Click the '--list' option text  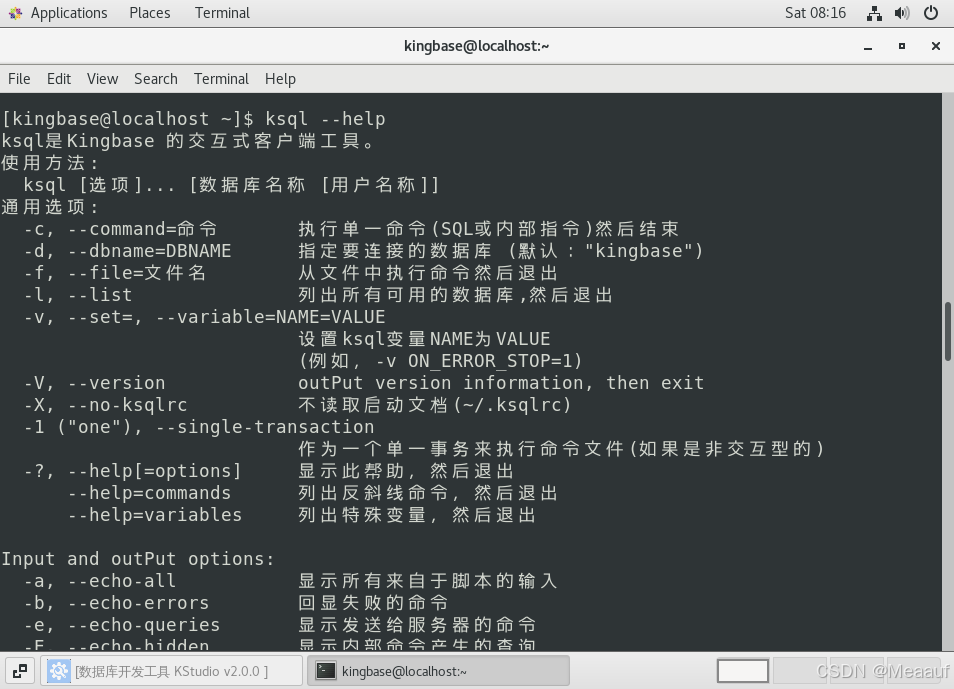click(x=100, y=295)
